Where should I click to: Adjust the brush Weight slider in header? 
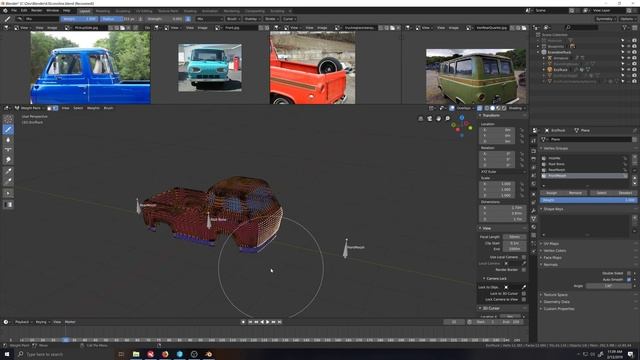[x=80, y=19]
